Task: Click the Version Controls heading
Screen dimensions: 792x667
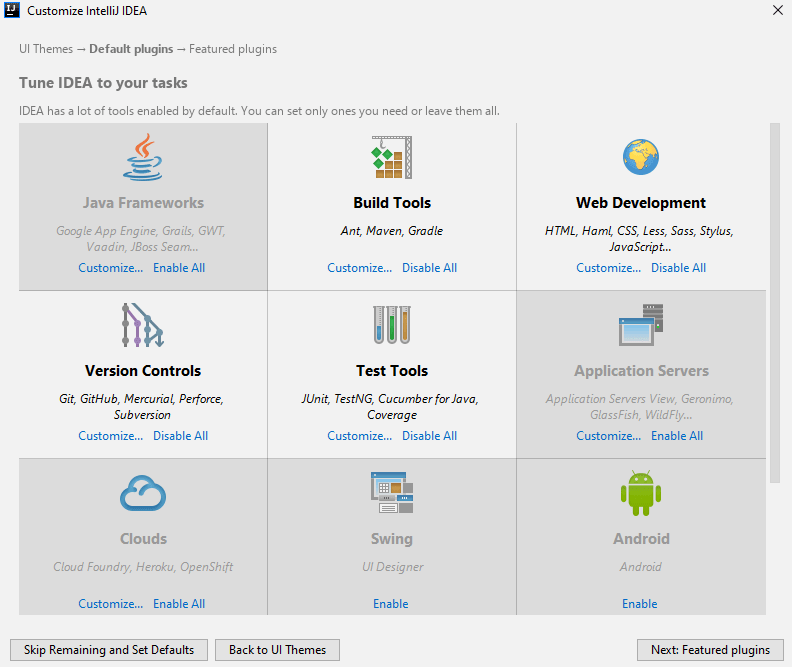Action: coord(143,371)
